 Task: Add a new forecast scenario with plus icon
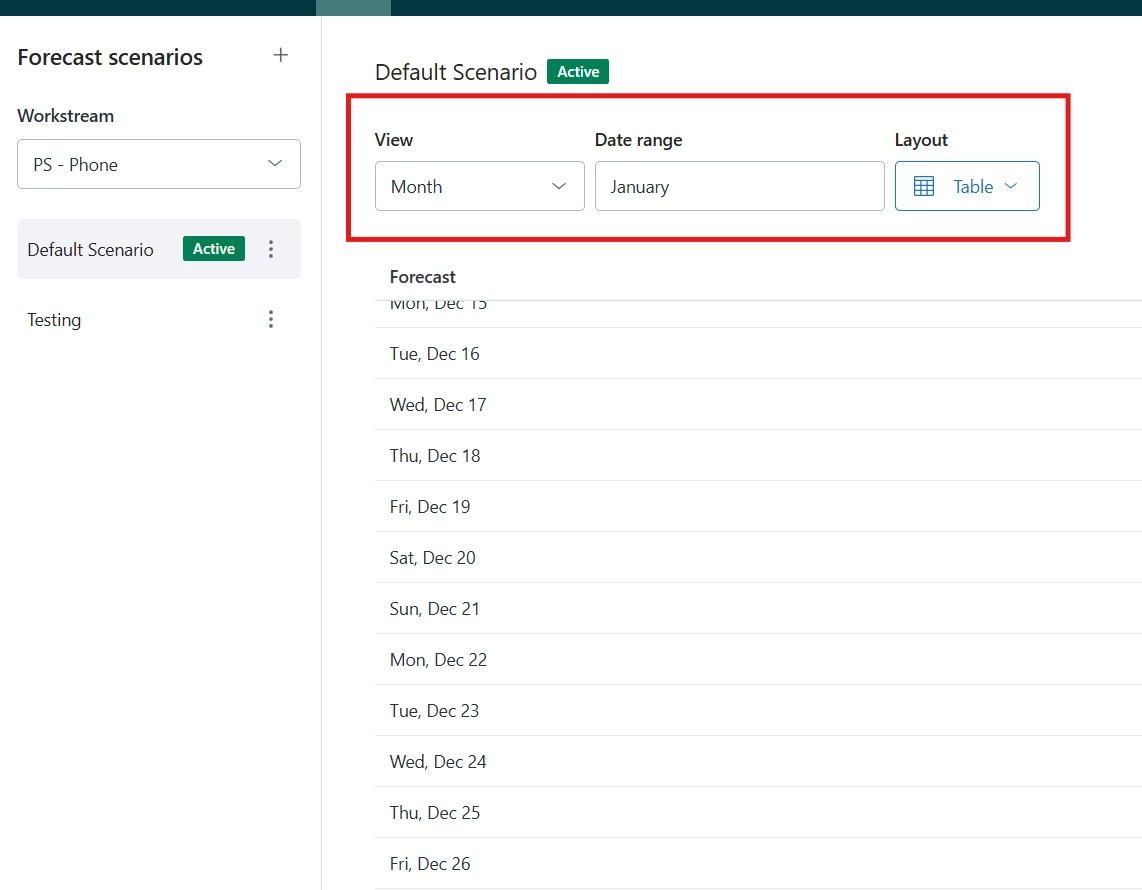coord(280,55)
